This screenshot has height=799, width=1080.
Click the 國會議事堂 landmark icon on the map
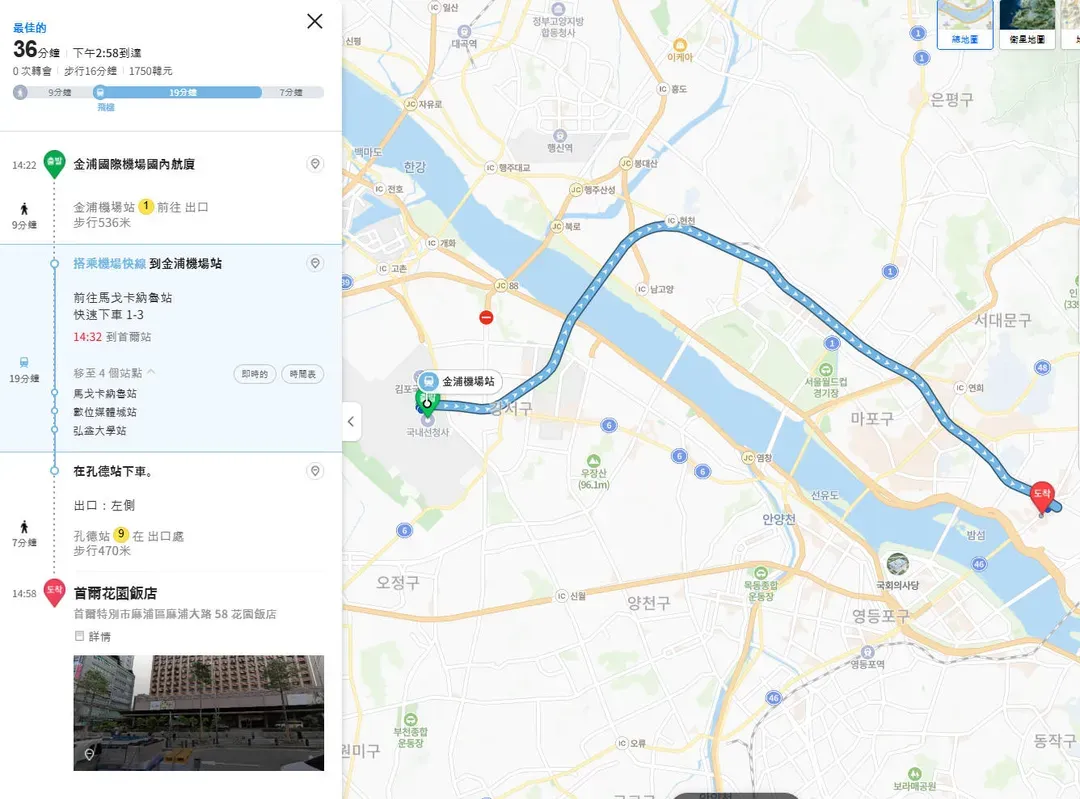click(897, 564)
